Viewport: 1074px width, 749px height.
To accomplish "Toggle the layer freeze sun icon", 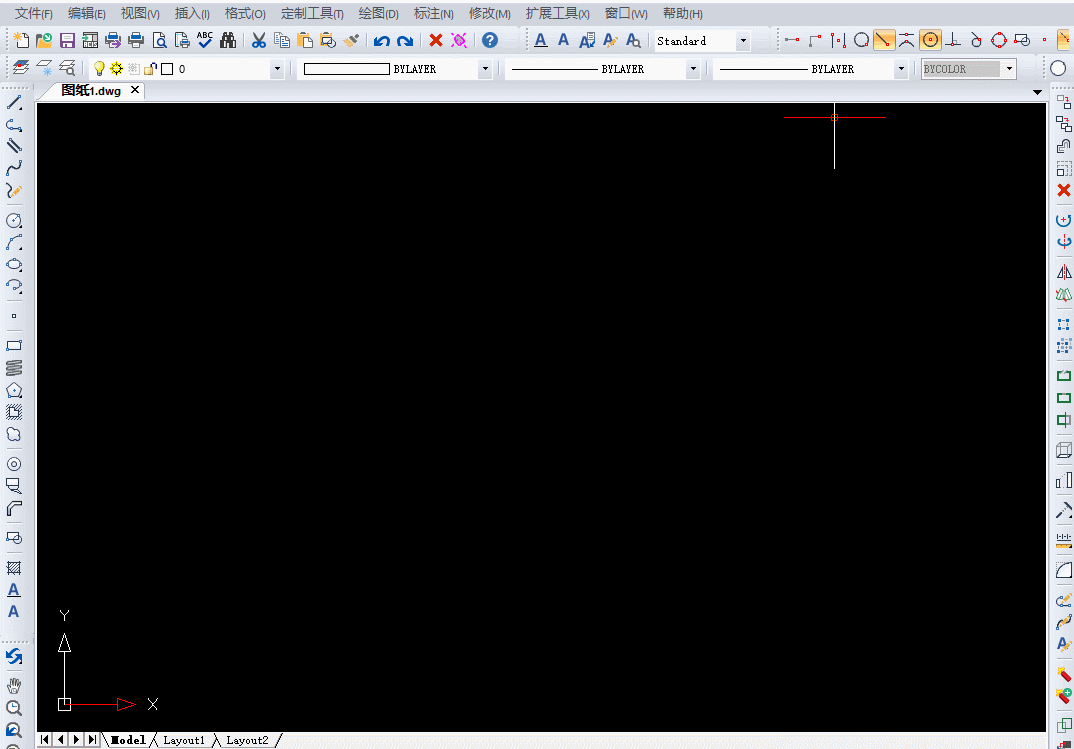I will (116, 68).
